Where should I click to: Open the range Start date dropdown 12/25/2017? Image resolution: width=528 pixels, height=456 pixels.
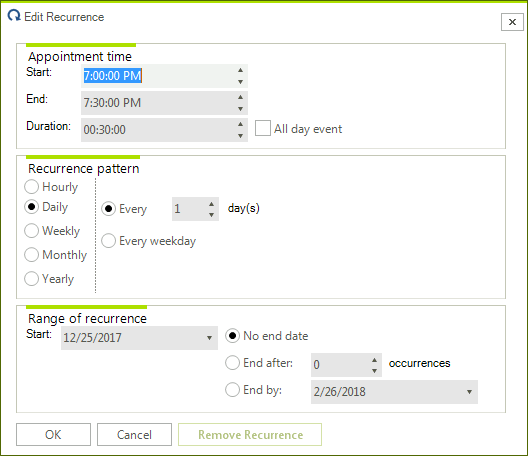(x=209, y=338)
